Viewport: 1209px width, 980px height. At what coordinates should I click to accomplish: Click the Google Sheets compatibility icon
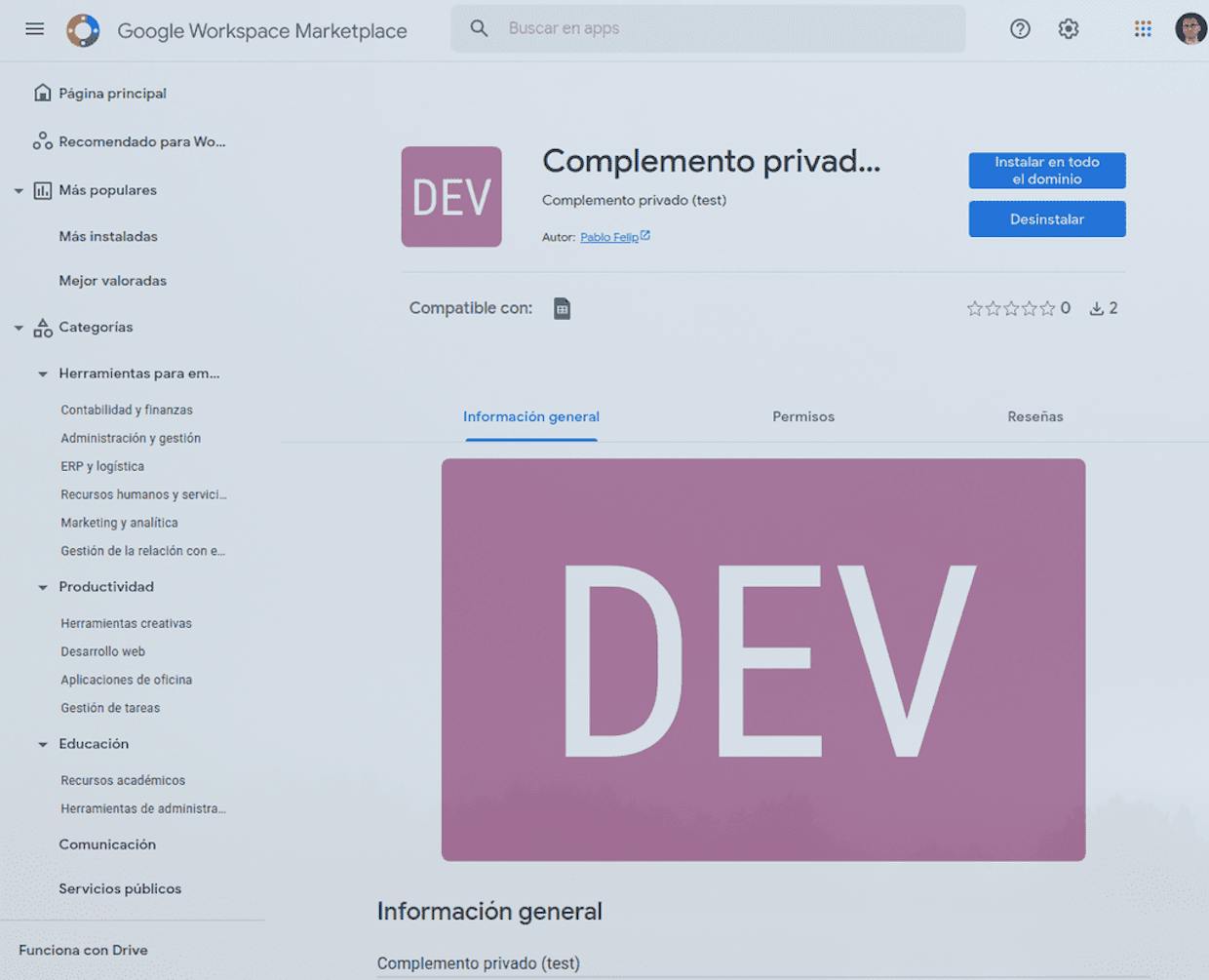pyautogui.click(x=563, y=309)
